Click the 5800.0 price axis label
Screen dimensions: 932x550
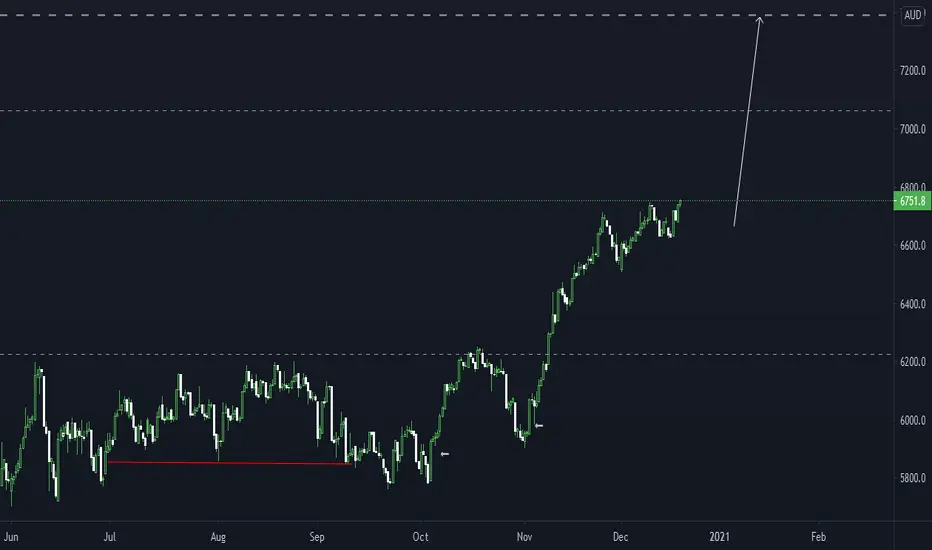tap(912, 478)
